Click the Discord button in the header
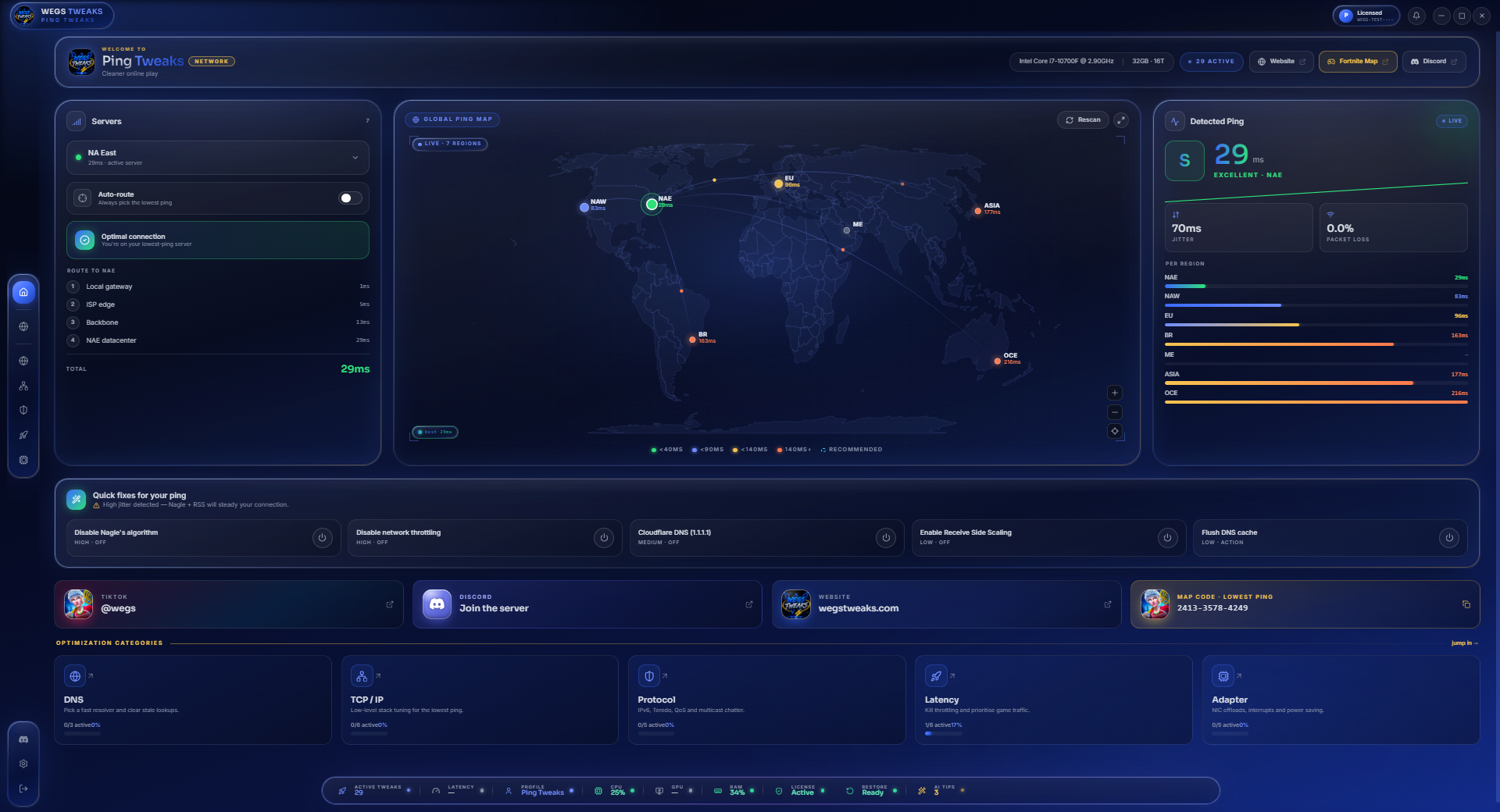This screenshot has width=1500, height=812. coord(1434,62)
